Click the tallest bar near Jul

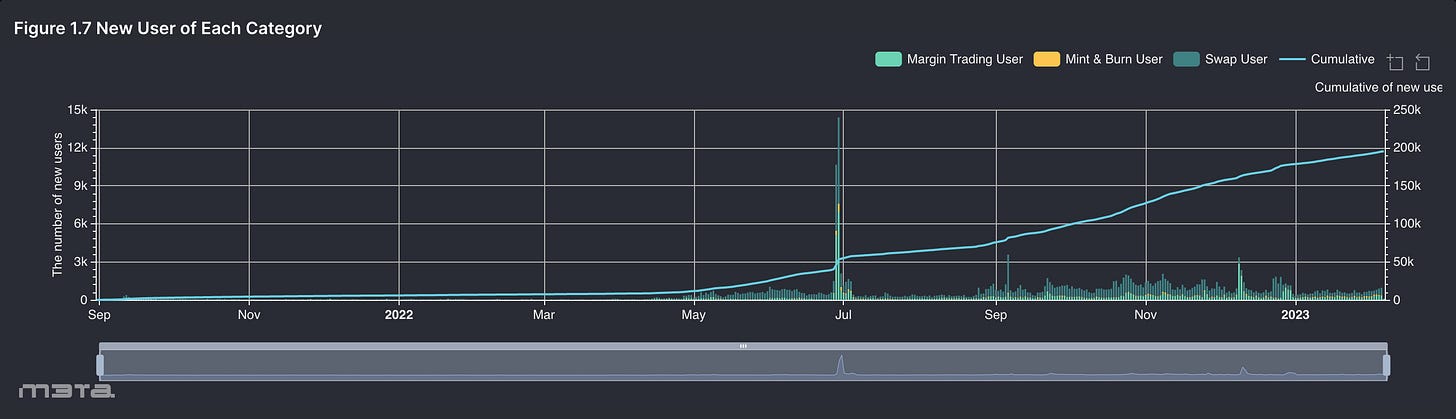[839, 208]
